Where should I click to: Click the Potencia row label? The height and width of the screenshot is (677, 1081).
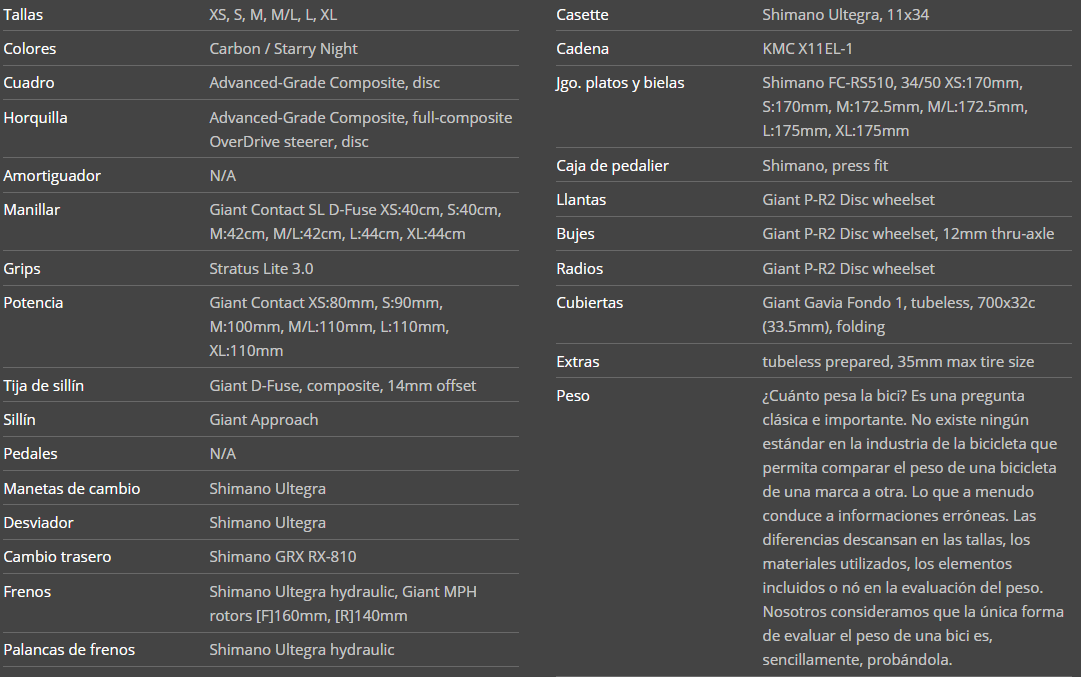point(33,303)
